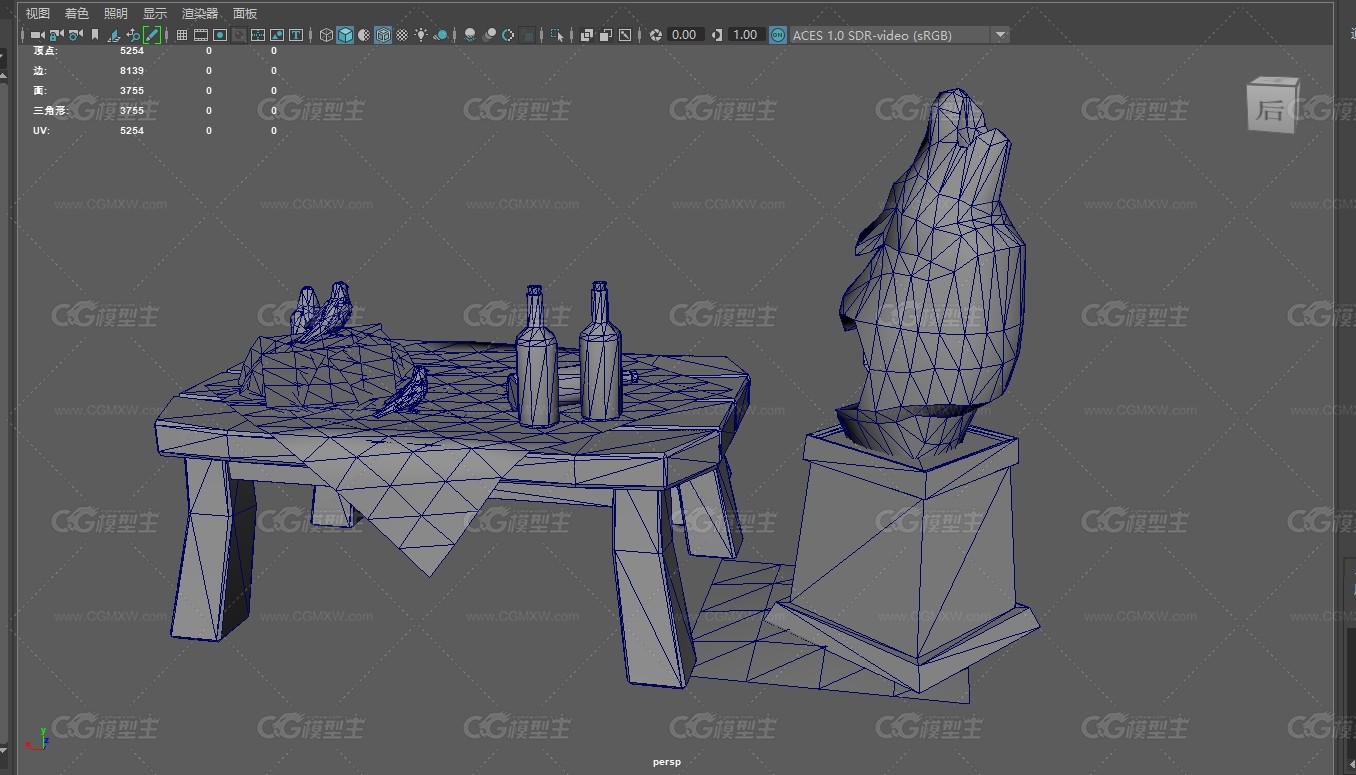Toggle the Film Gate display
1356x775 pixels.
pyautogui.click(x=200, y=35)
